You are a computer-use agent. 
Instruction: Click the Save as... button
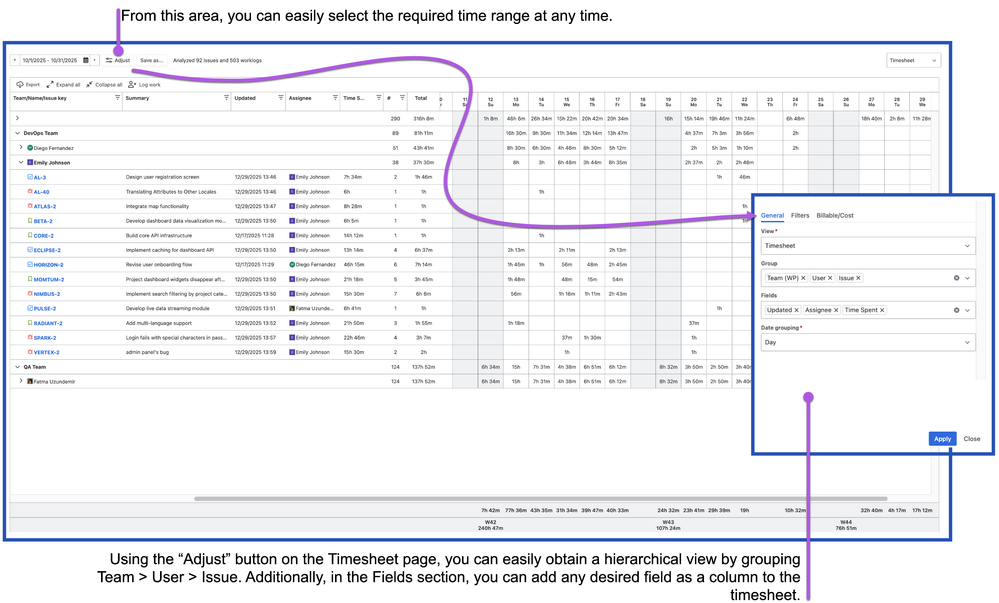(152, 61)
